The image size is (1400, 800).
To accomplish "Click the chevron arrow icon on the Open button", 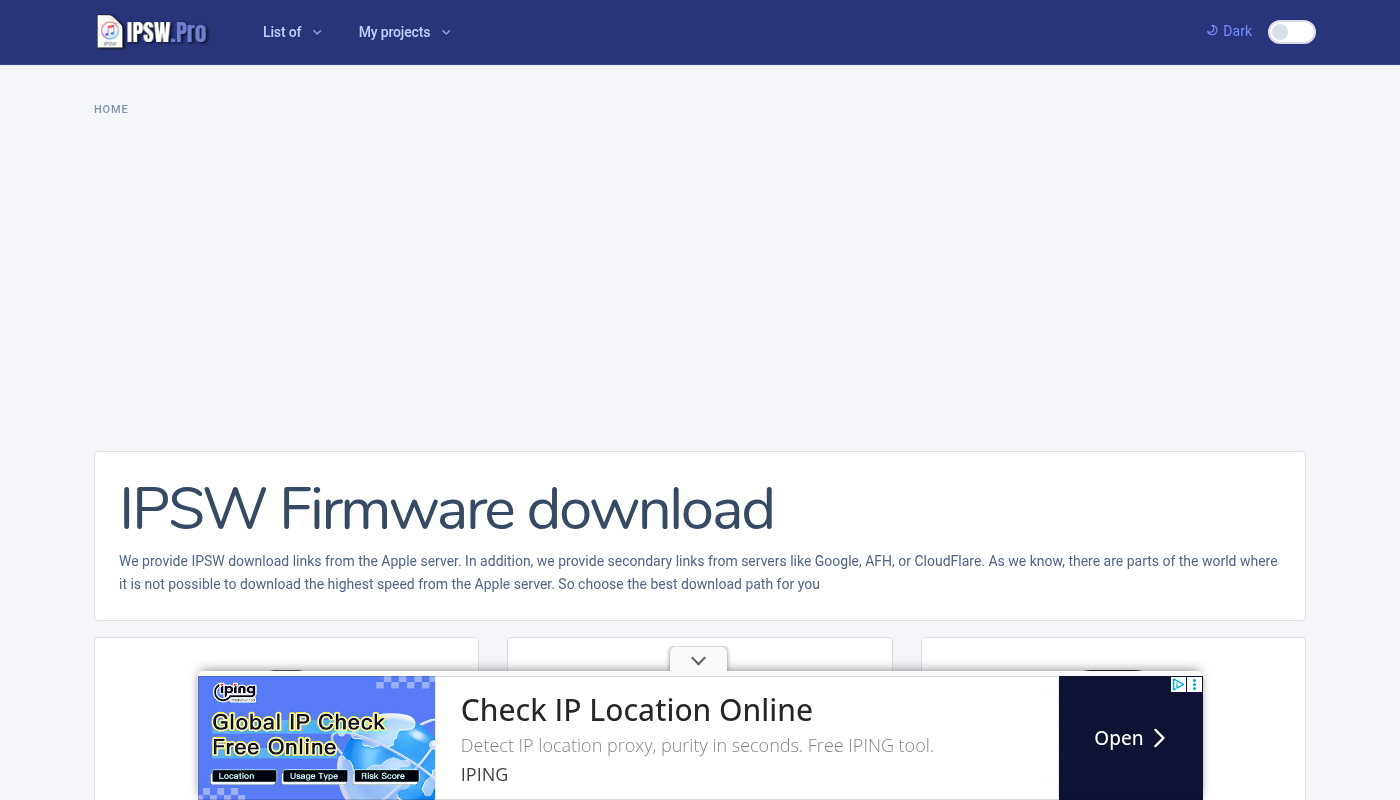I will [x=1159, y=738].
